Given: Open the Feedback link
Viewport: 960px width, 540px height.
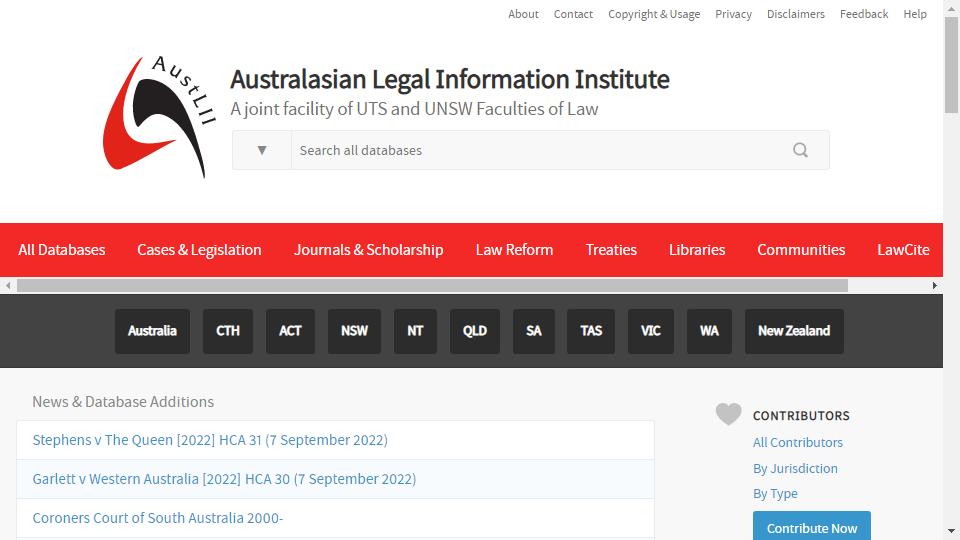Looking at the screenshot, I should coord(864,14).
